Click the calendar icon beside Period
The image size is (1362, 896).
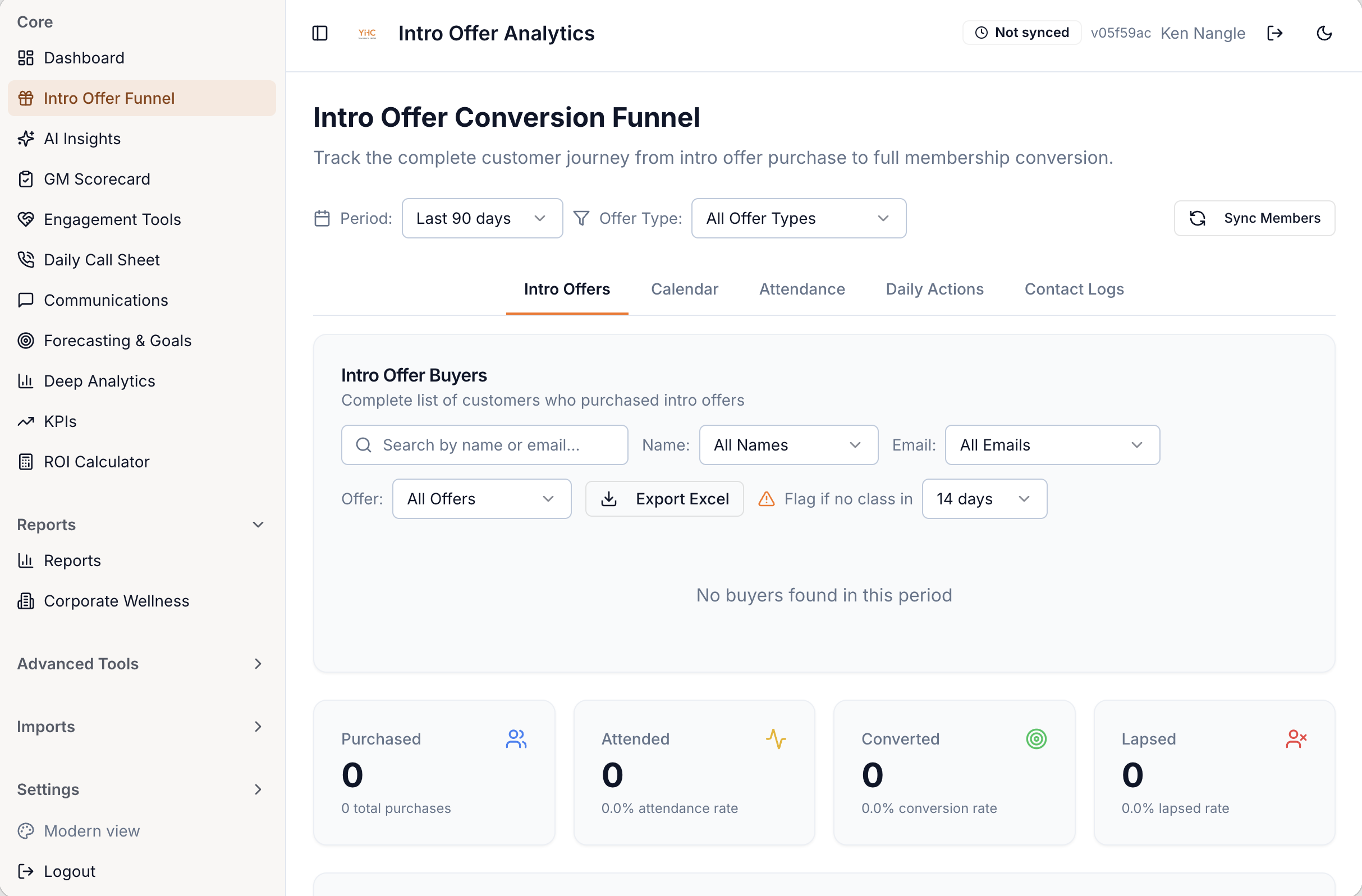[x=322, y=218]
